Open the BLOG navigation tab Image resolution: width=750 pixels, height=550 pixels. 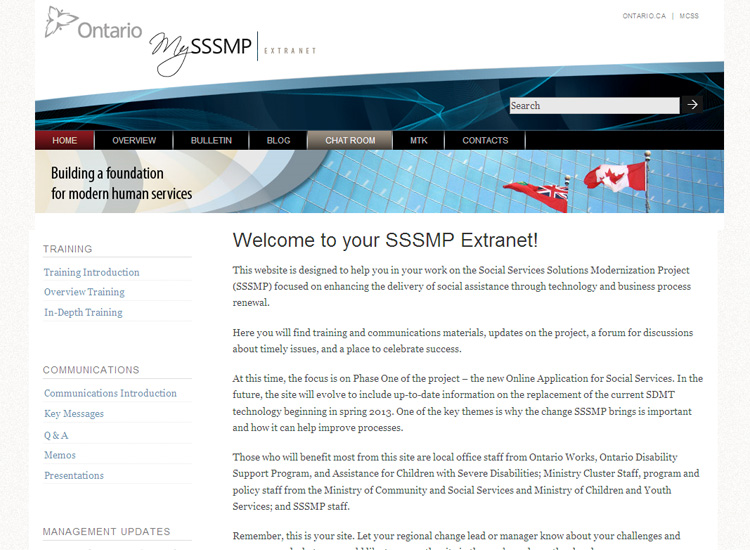pyautogui.click(x=278, y=141)
